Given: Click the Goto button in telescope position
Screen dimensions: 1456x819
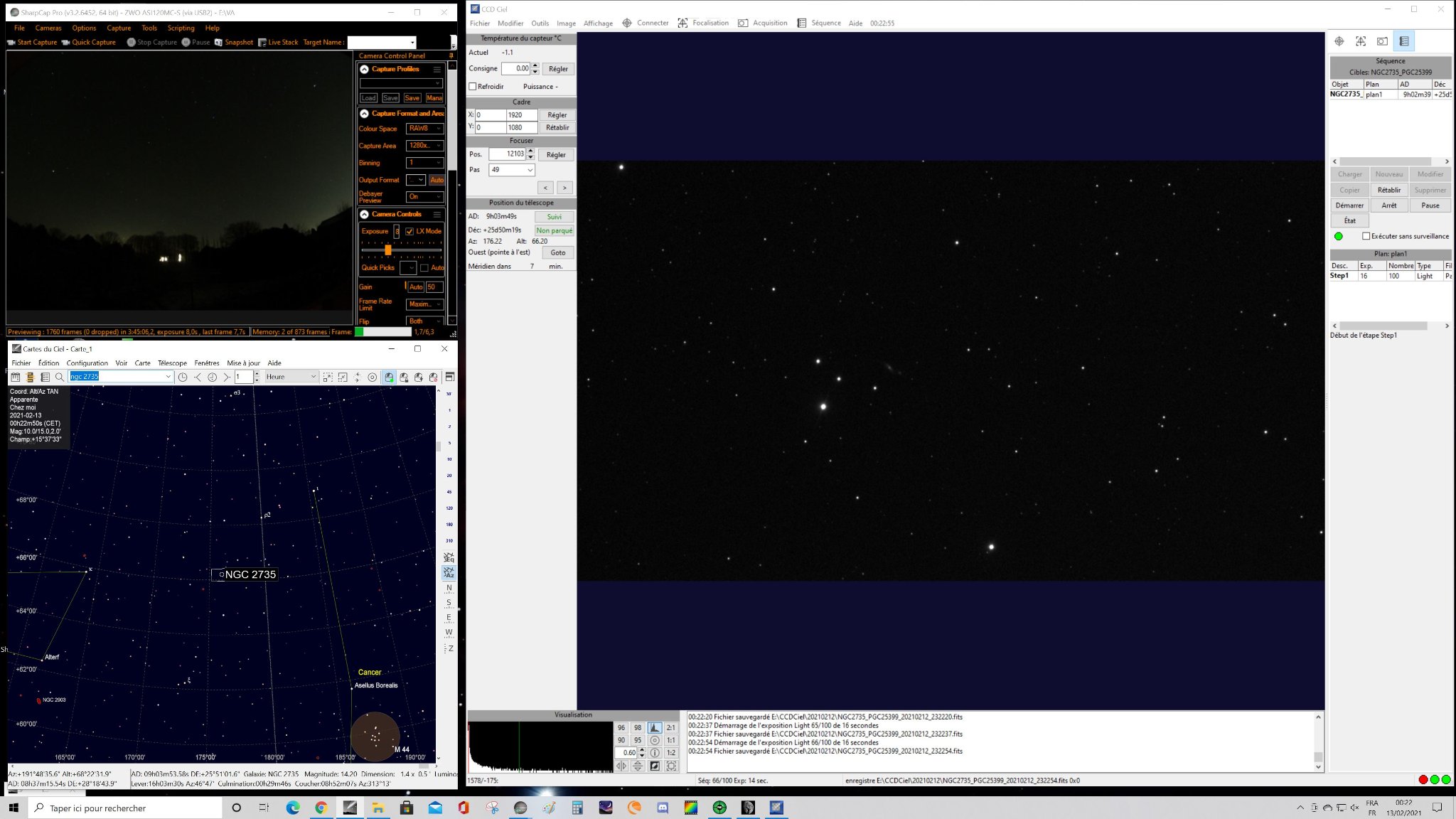Looking at the screenshot, I should [558, 252].
